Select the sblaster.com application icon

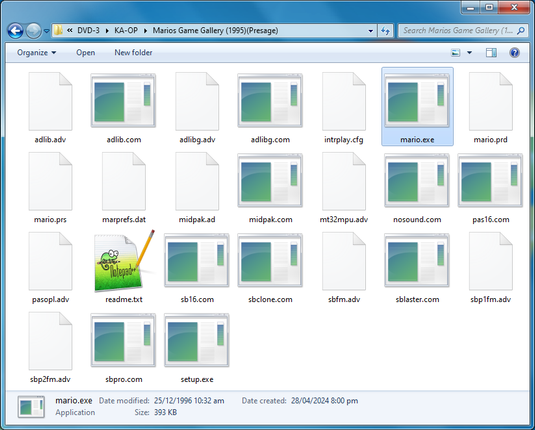(417, 260)
